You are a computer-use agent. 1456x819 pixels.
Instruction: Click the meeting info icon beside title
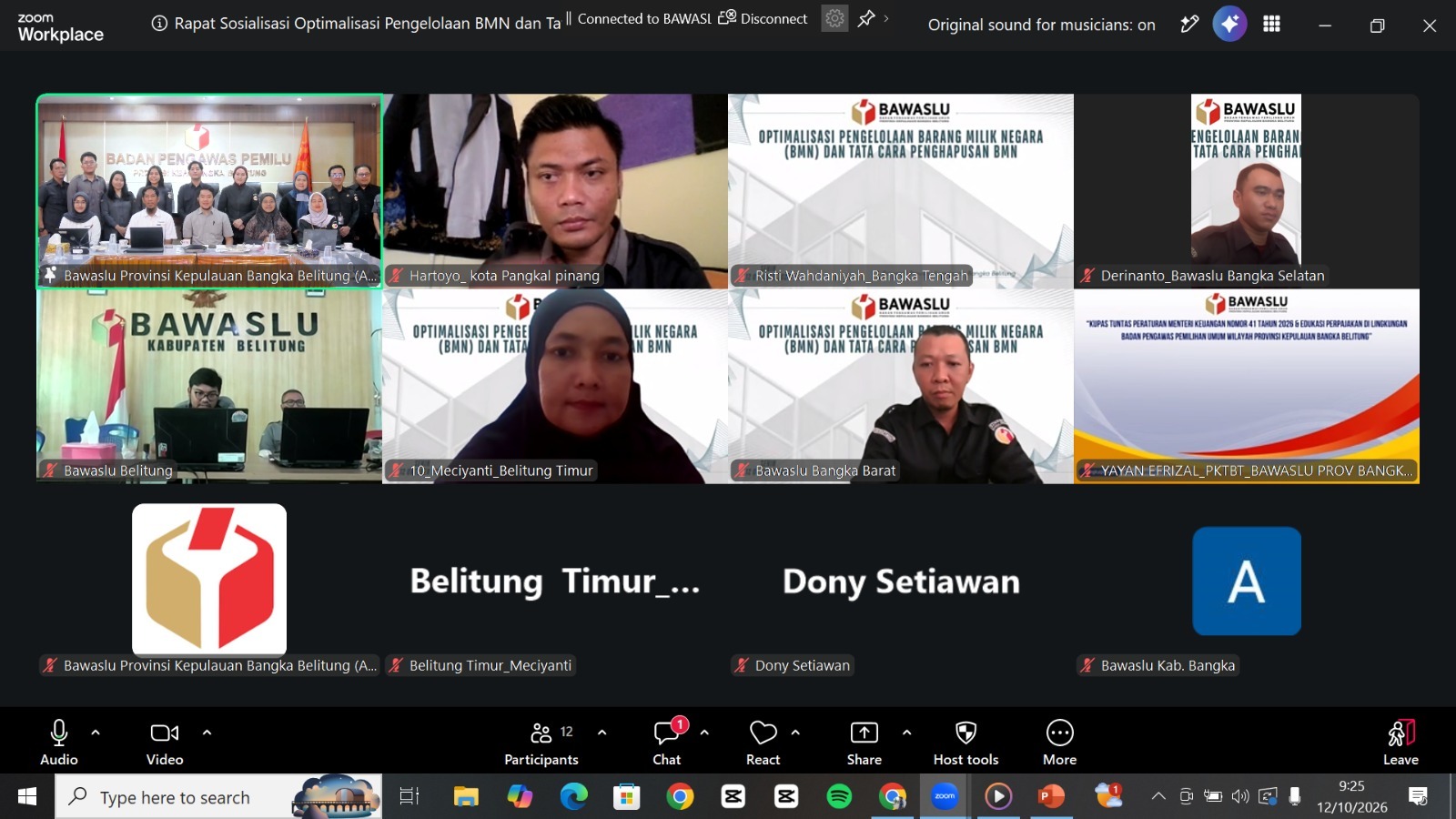159,24
